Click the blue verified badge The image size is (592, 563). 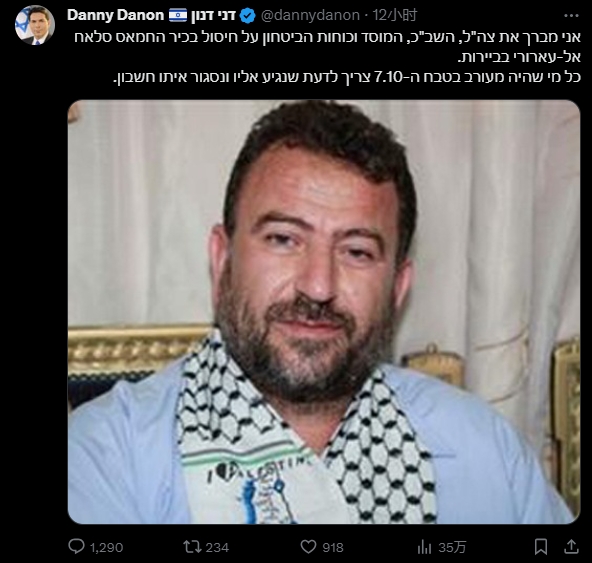248,16
